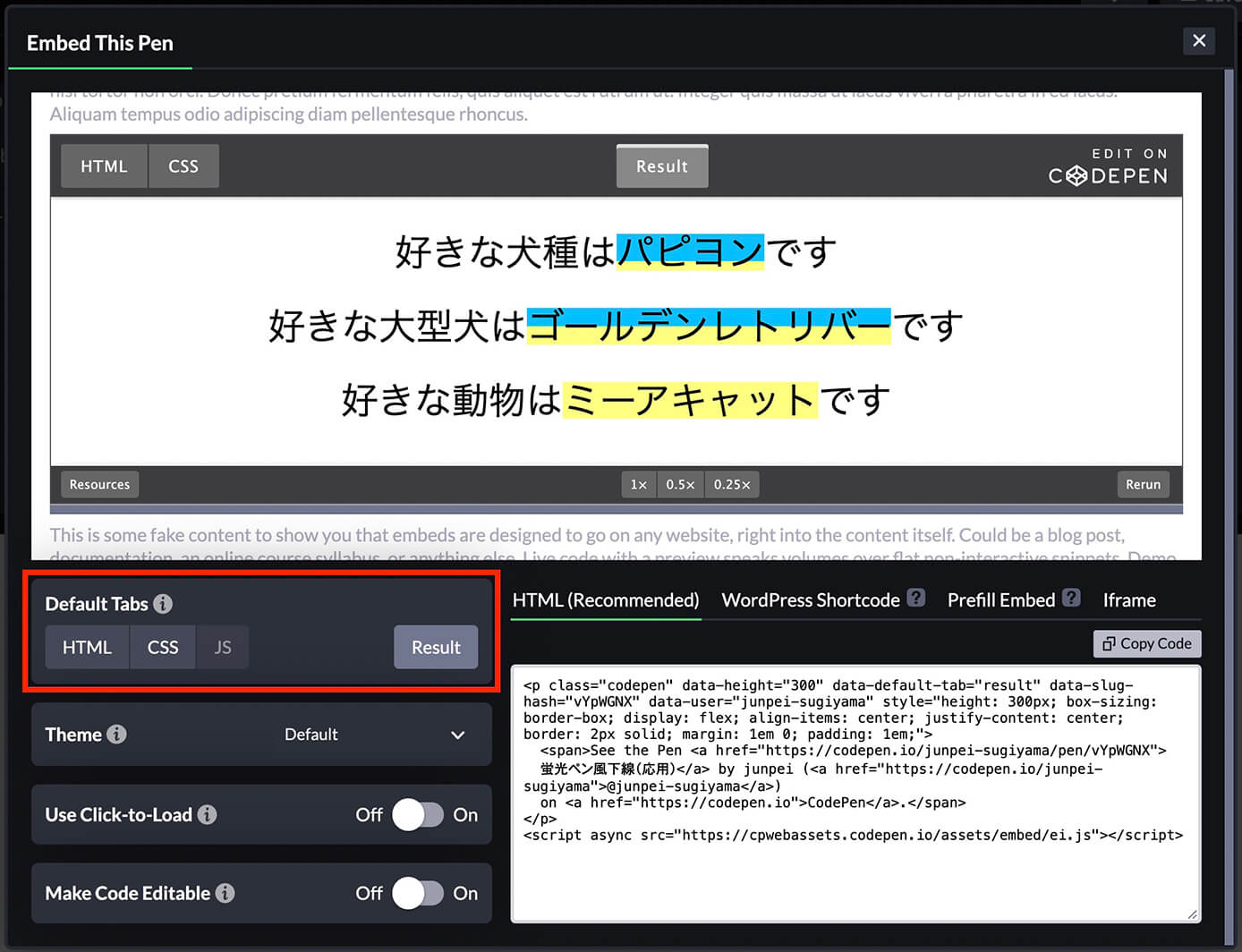Open the Theme dropdown showing Default
This screenshot has width=1242, height=952.
tap(374, 735)
